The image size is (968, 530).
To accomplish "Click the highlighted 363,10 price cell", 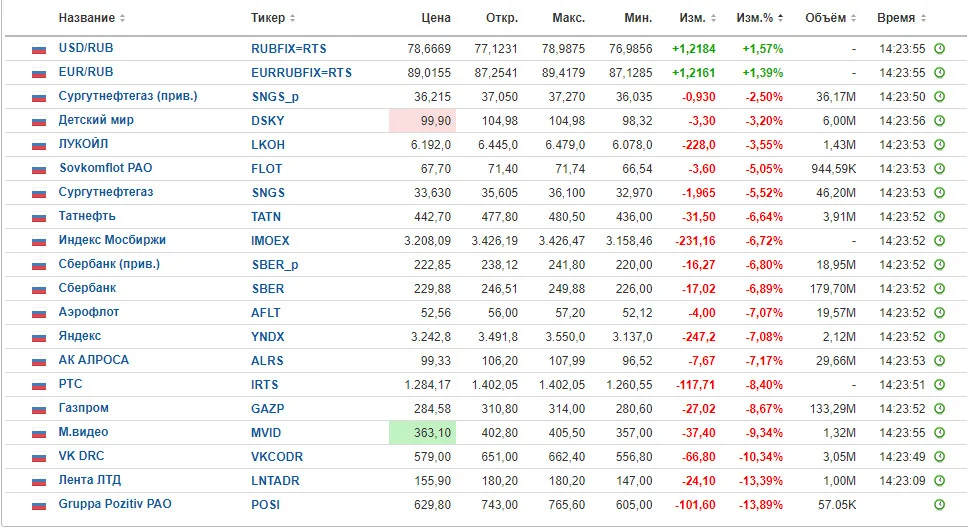I will click(x=422, y=433).
